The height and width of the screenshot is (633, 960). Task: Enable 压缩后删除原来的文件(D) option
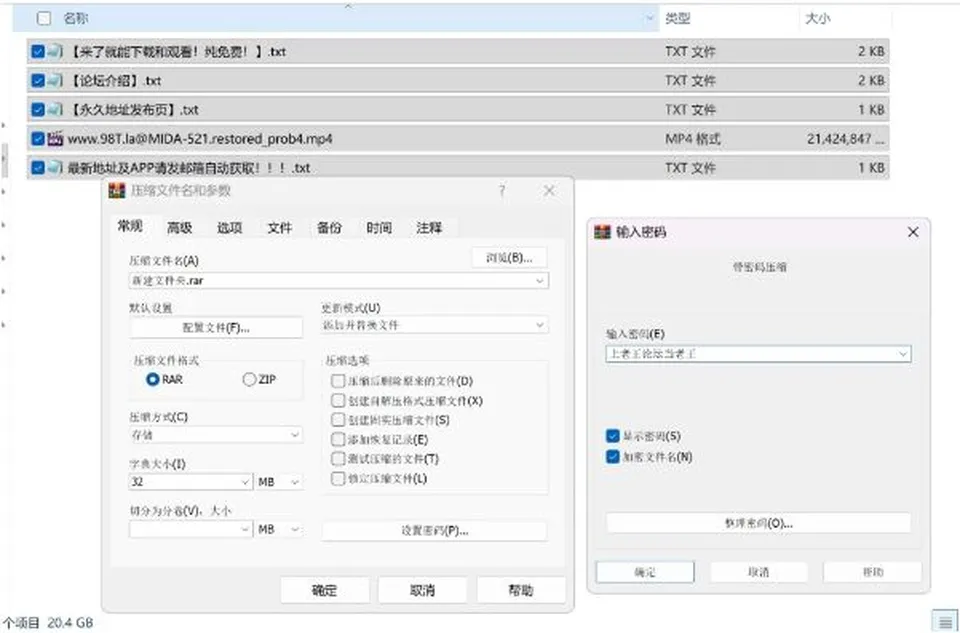(338, 381)
